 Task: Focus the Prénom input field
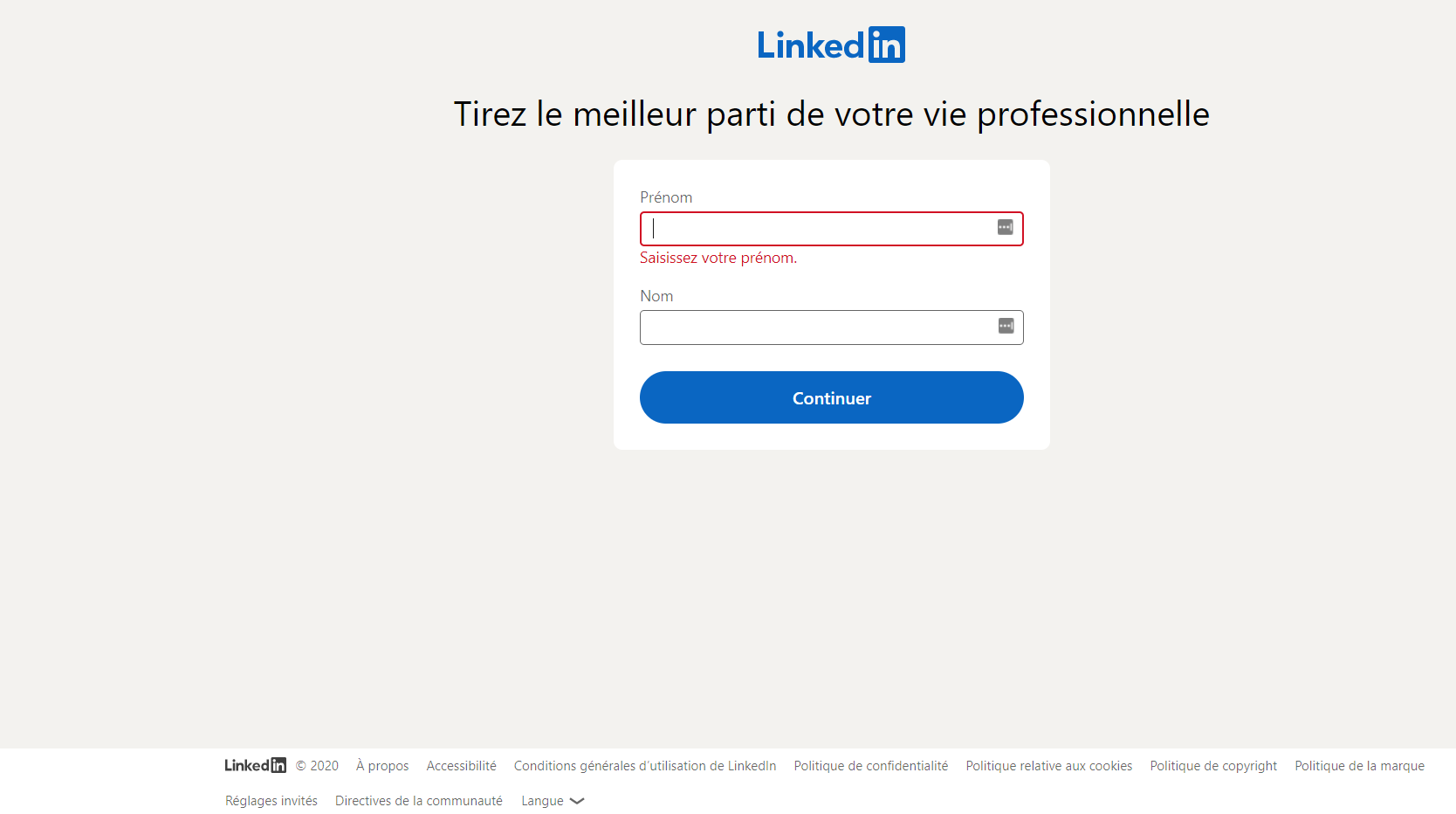point(831,229)
